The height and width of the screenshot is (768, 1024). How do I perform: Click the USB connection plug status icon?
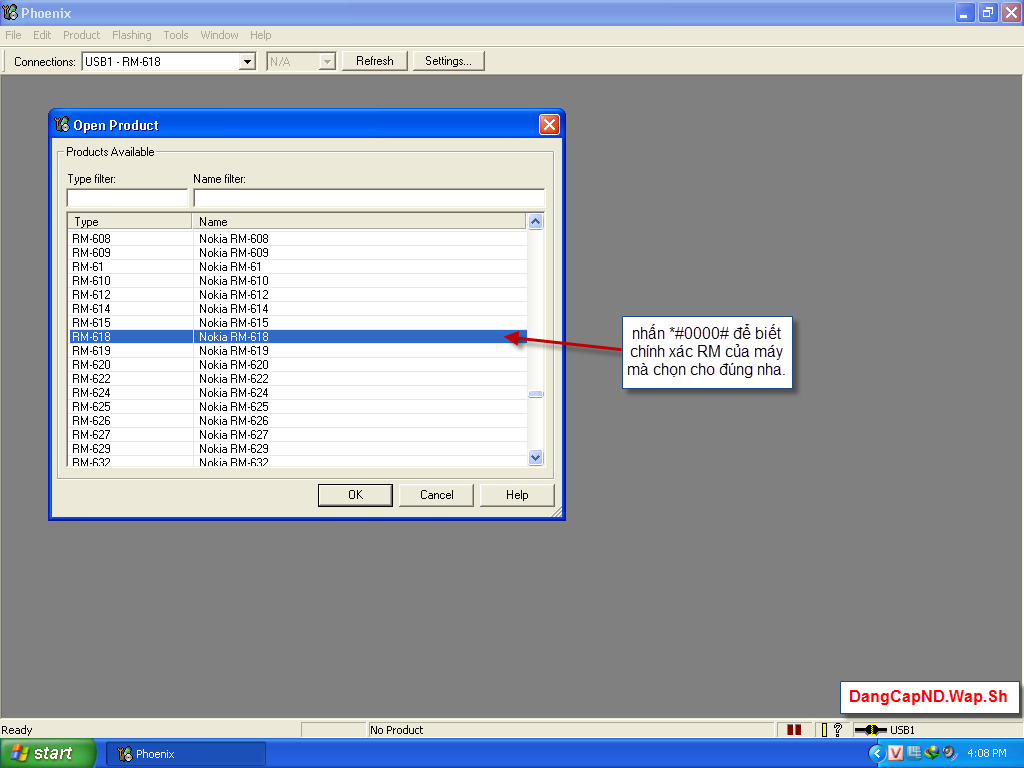click(871, 729)
